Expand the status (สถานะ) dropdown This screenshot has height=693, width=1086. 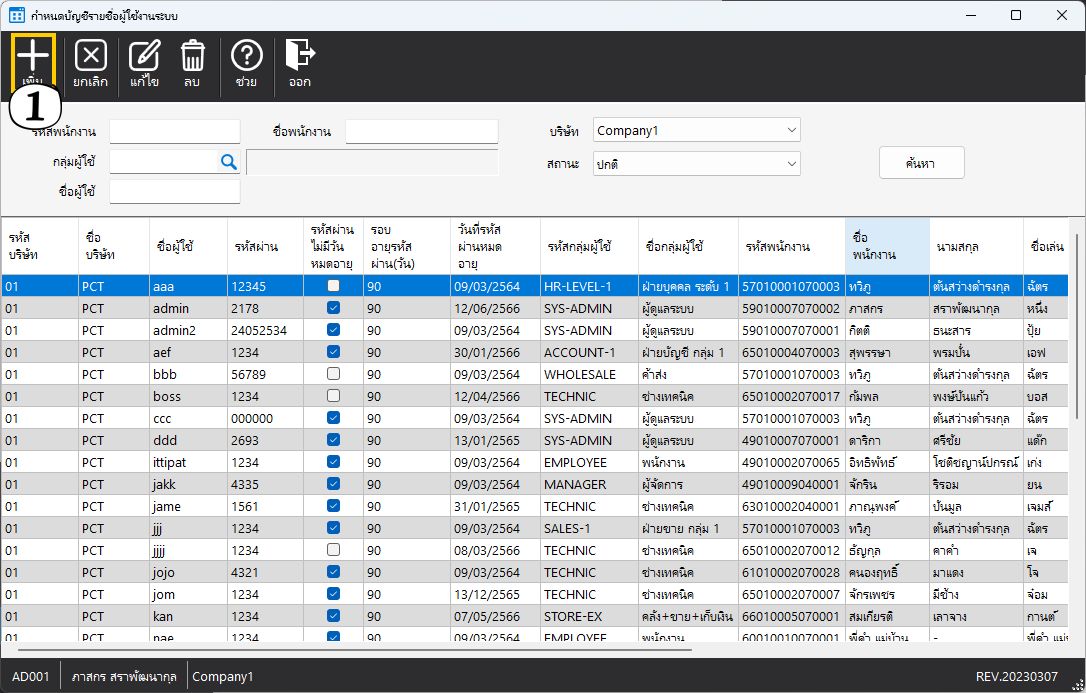click(697, 163)
